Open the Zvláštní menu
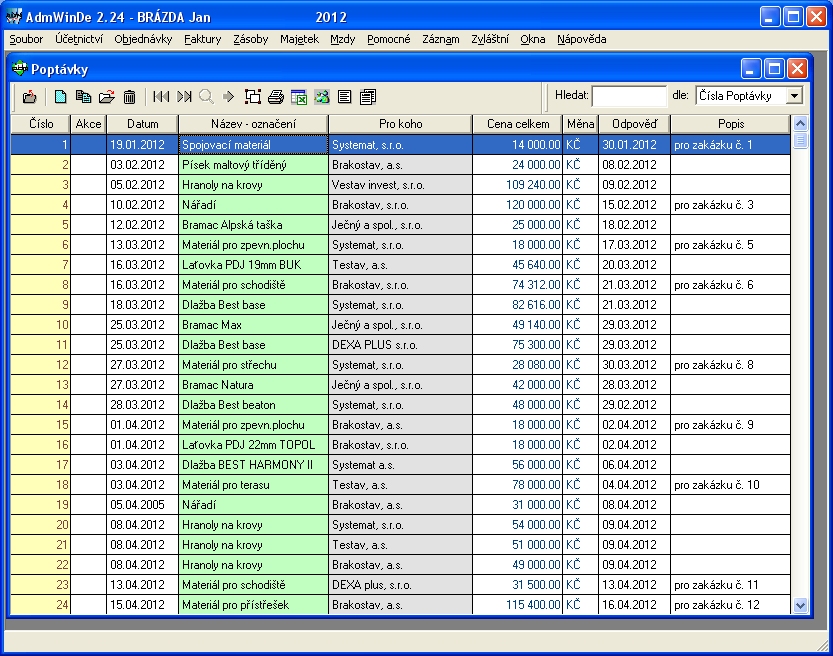The height and width of the screenshot is (656, 833). click(490, 39)
